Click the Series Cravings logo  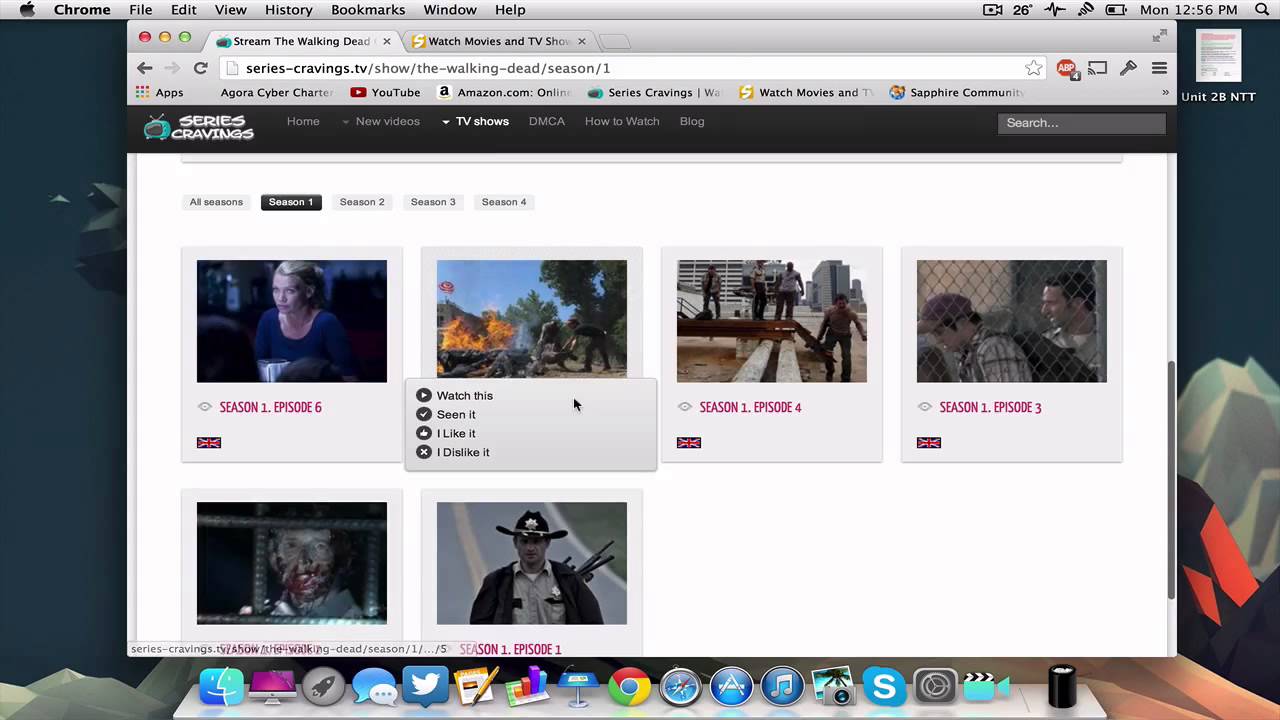[198, 126]
